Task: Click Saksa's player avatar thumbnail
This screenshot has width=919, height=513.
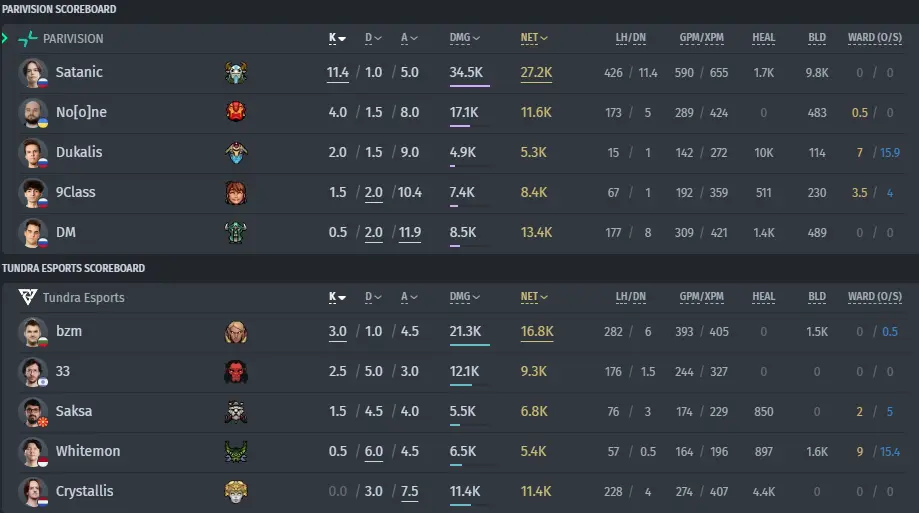Action: [33, 412]
